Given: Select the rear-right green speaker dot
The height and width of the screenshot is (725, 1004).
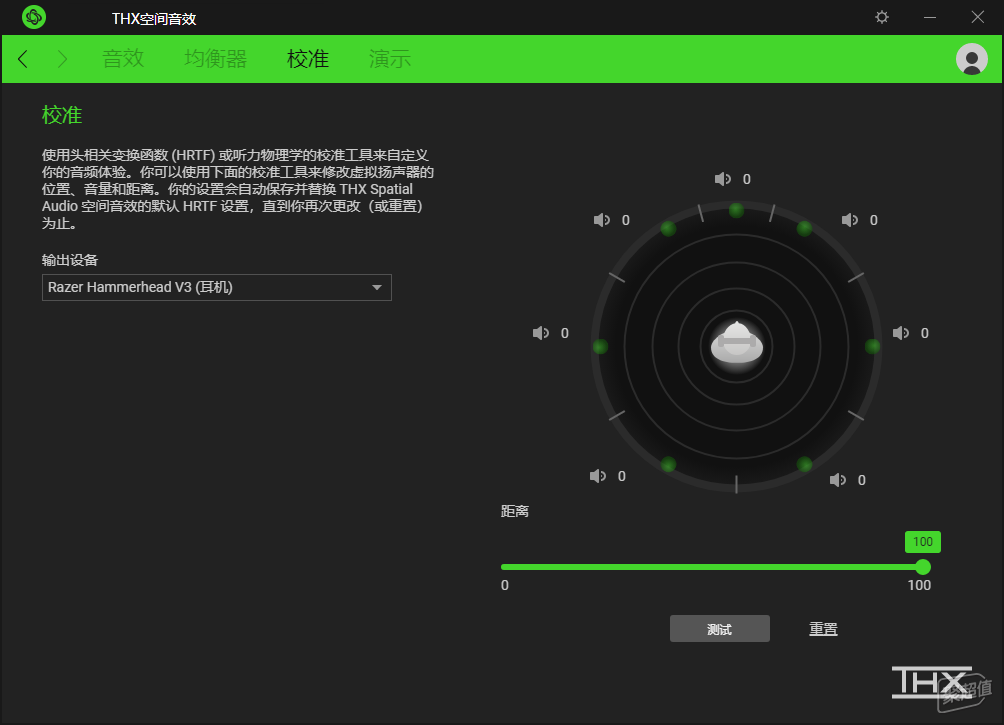Looking at the screenshot, I should point(805,464).
